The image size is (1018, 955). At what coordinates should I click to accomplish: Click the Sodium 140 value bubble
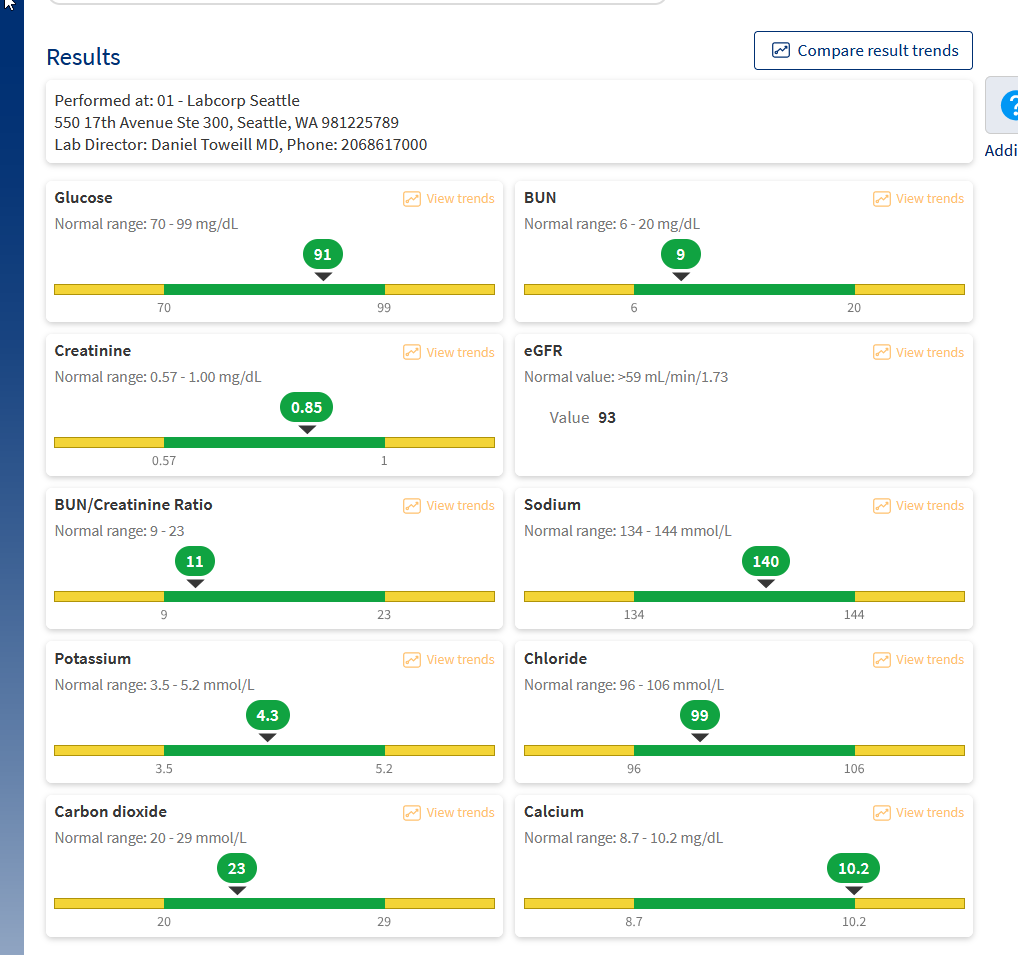(x=766, y=562)
